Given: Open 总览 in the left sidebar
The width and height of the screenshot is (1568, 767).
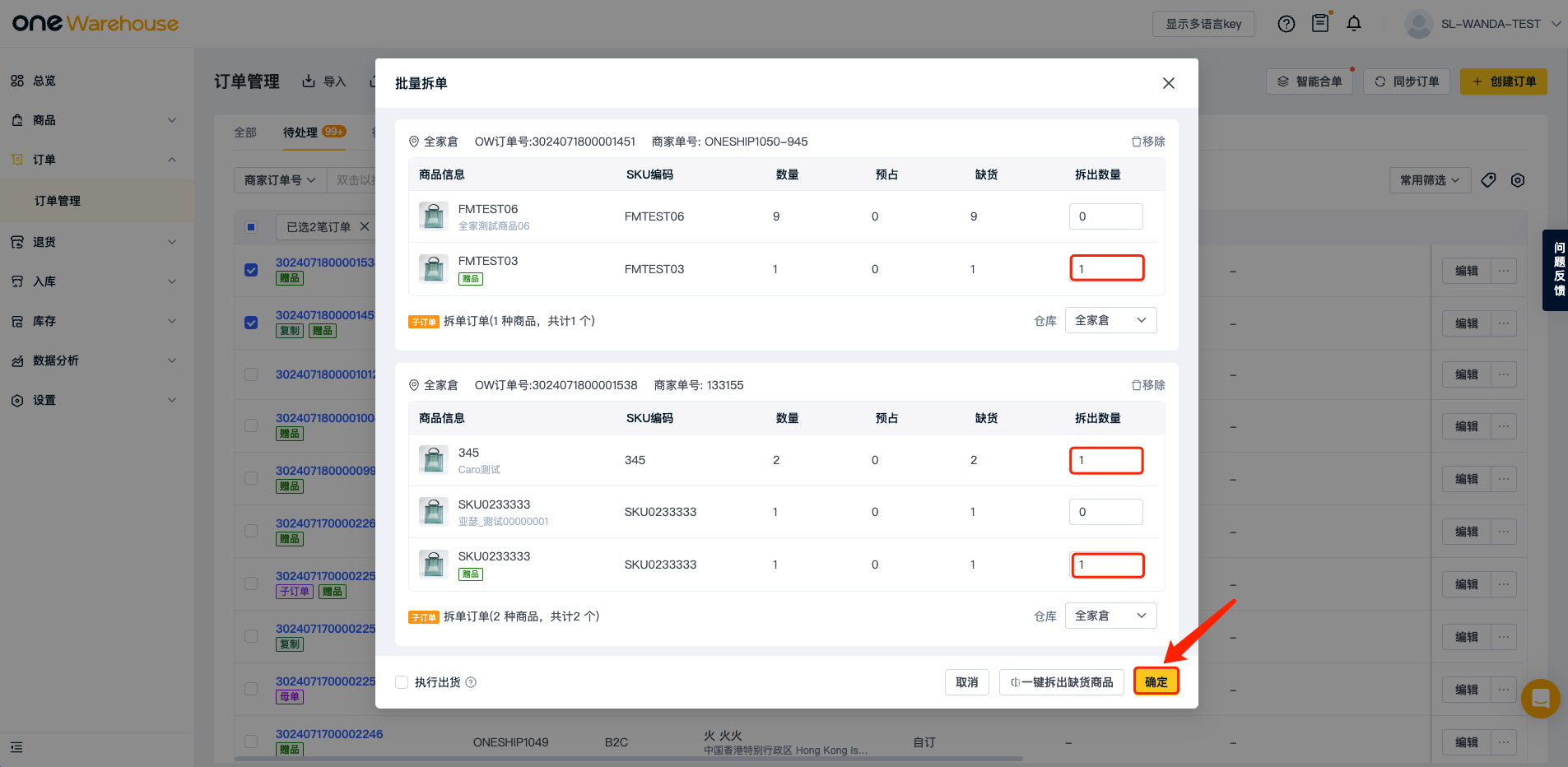Looking at the screenshot, I should tap(44, 81).
